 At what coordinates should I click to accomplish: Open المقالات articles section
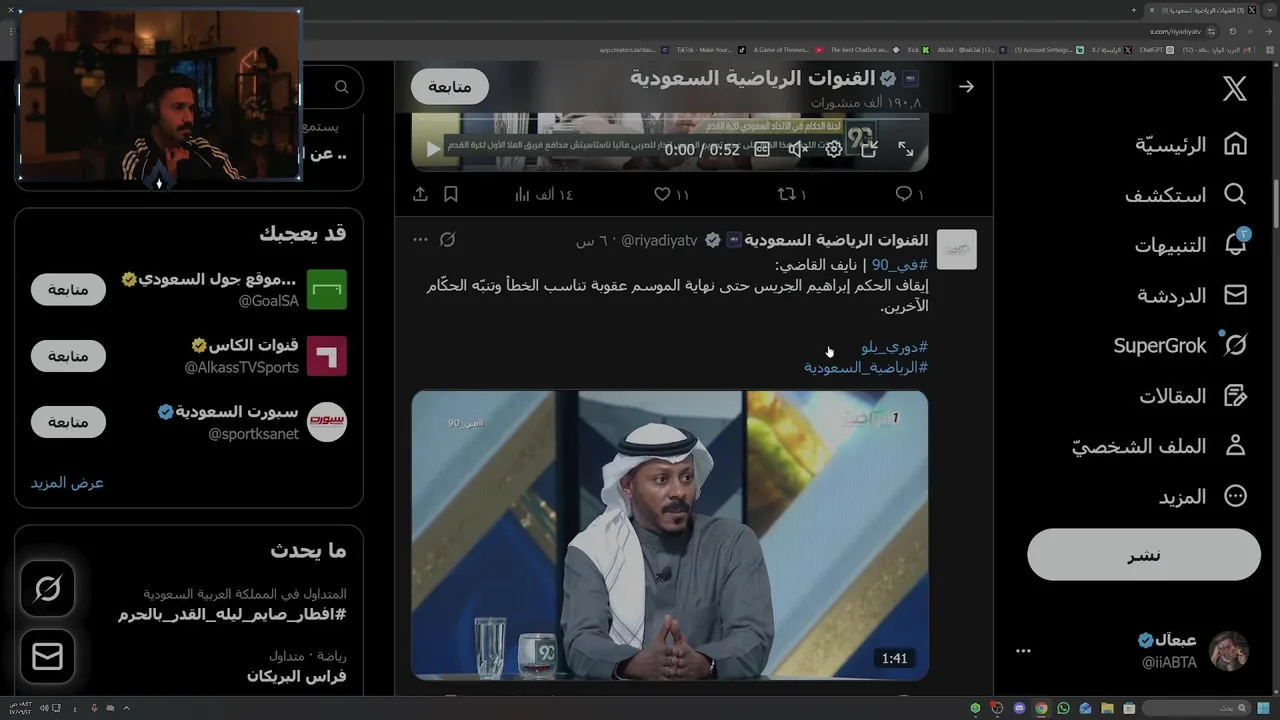click(1193, 396)
